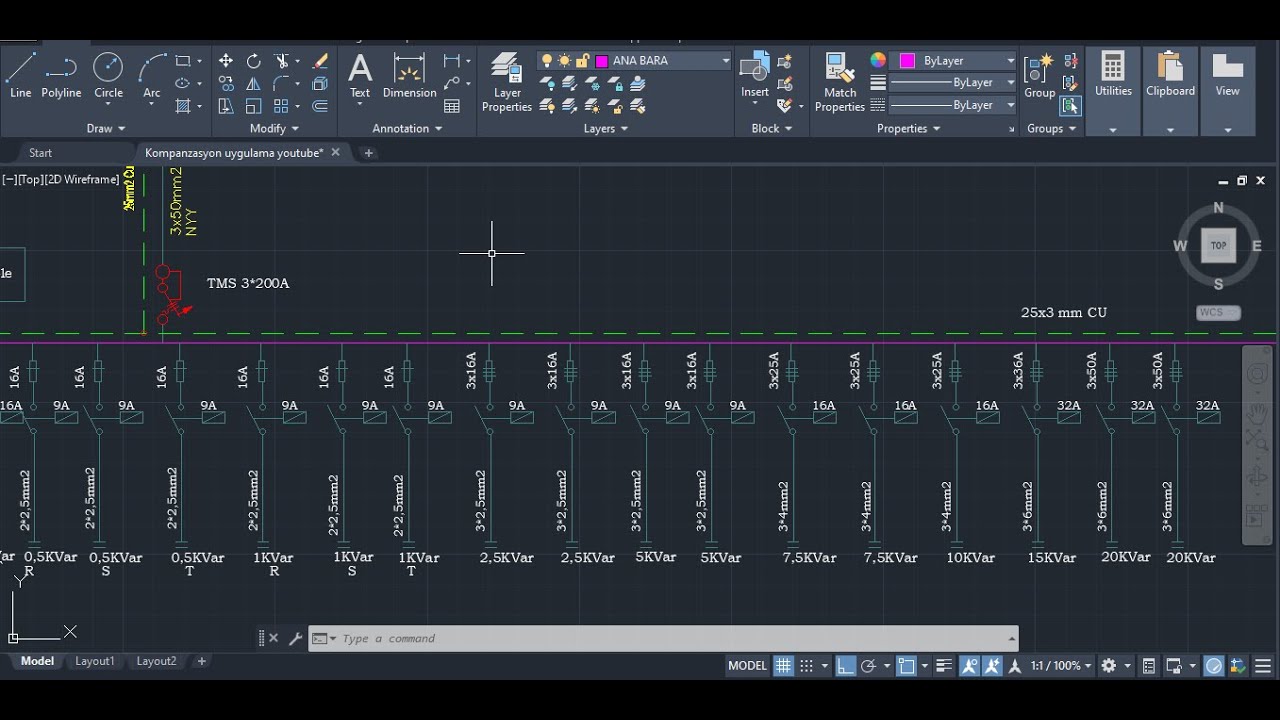
Task: Expand the Modify panel
Action: pyautogui.click(x=274, y=128)
